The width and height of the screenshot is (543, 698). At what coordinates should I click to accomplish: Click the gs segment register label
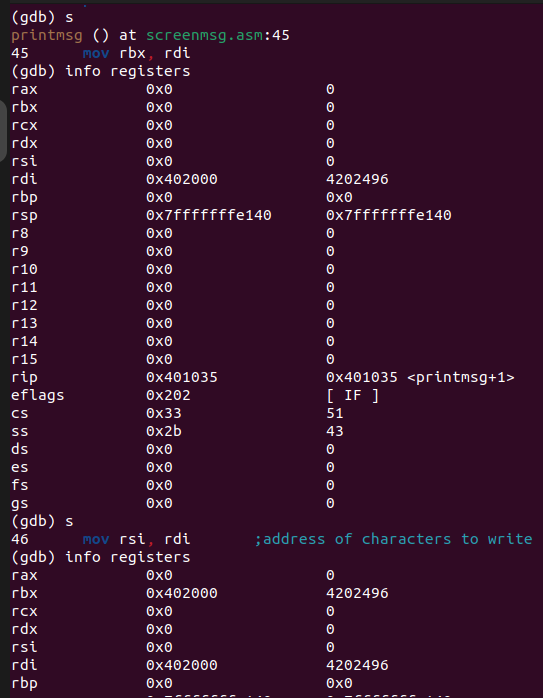click(x=20, y=503)
